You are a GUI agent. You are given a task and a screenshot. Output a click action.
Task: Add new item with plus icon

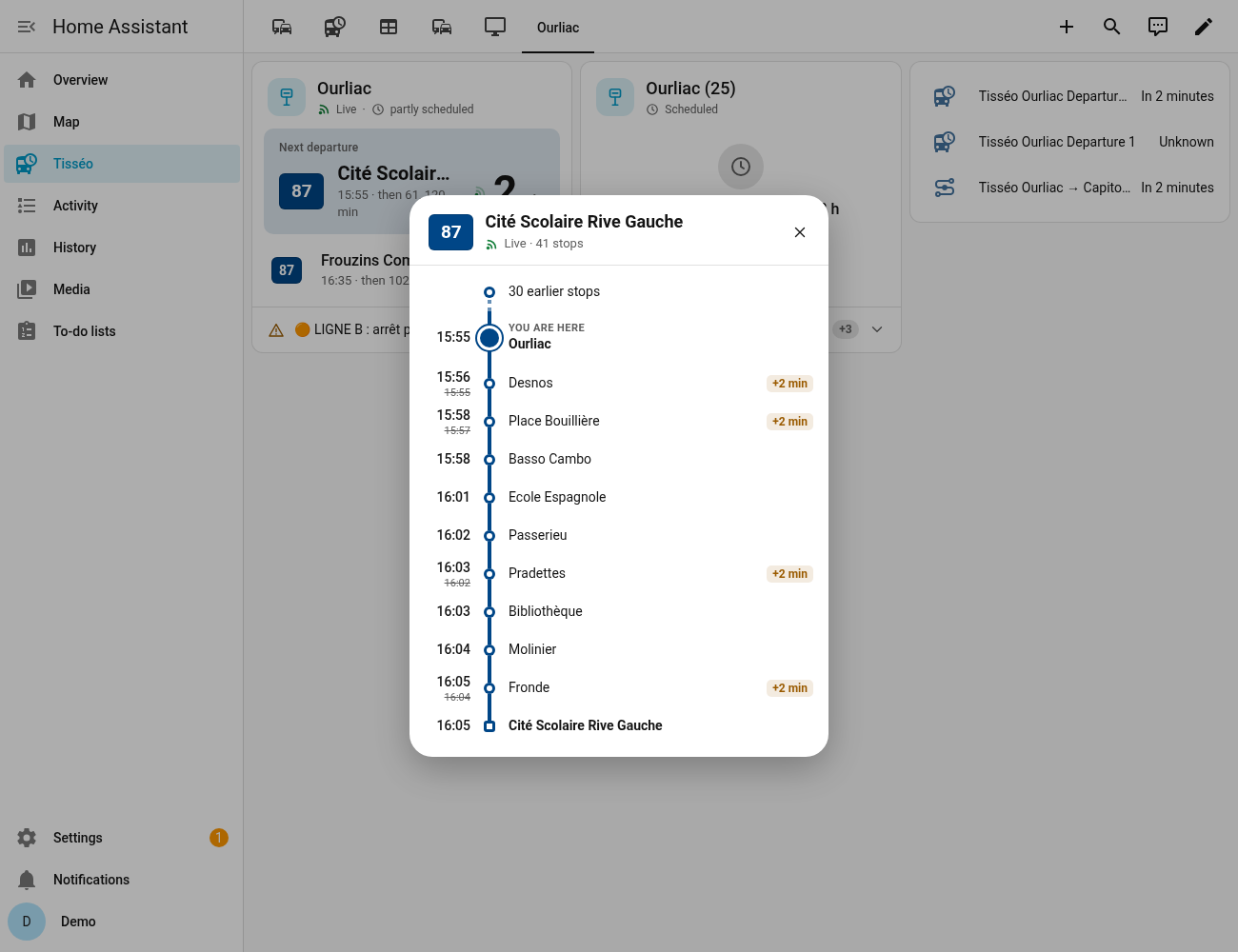(x=1067, y=27)
